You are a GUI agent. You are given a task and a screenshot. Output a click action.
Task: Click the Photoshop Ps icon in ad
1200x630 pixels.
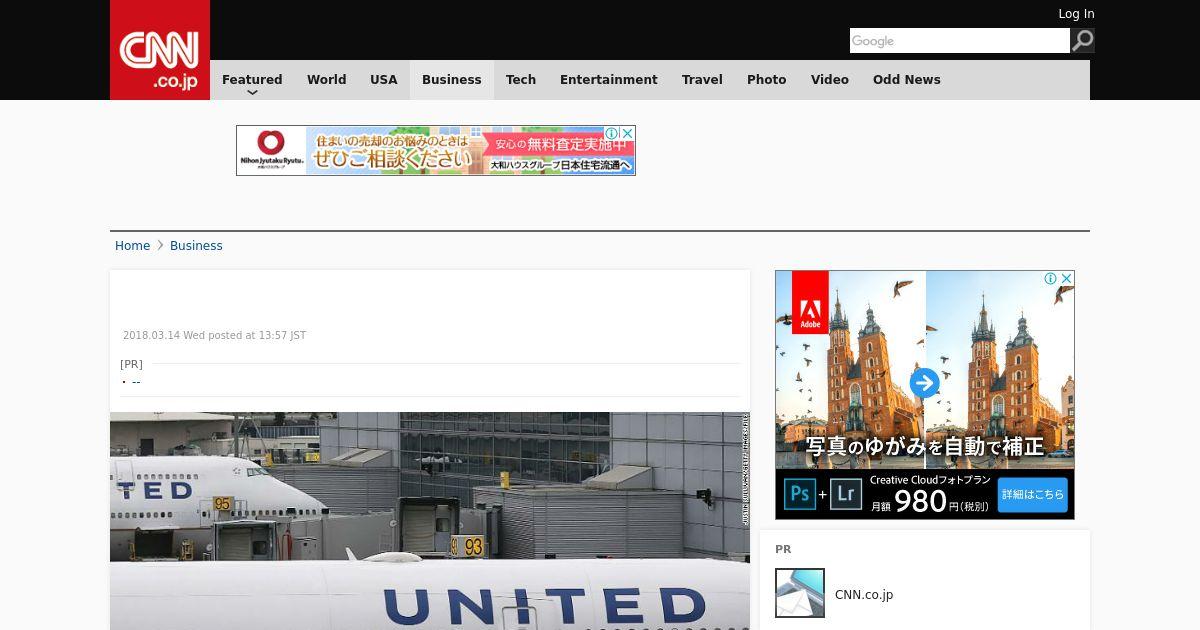coord(800,494)
